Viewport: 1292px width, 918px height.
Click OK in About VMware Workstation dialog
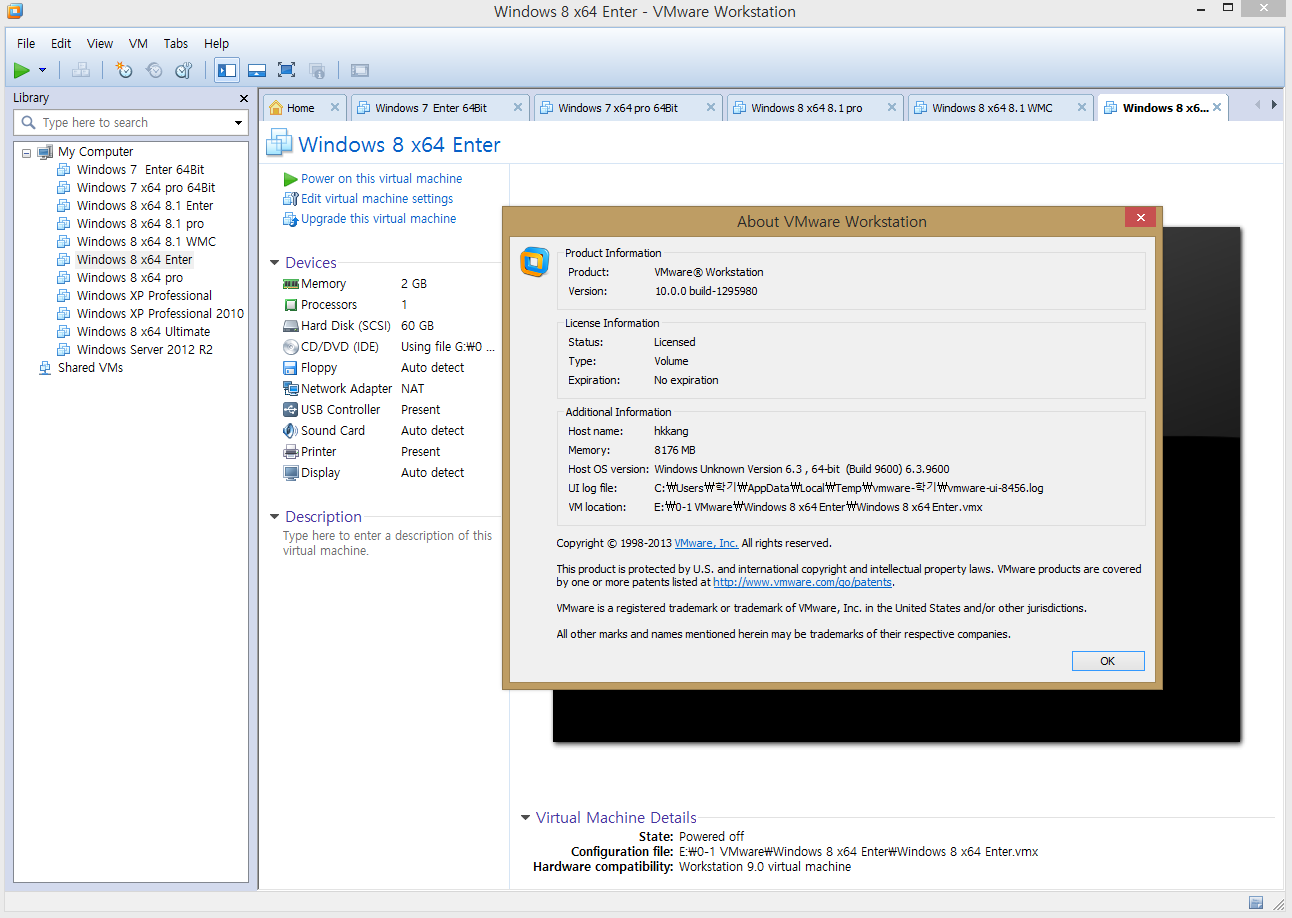(1108, 661)
